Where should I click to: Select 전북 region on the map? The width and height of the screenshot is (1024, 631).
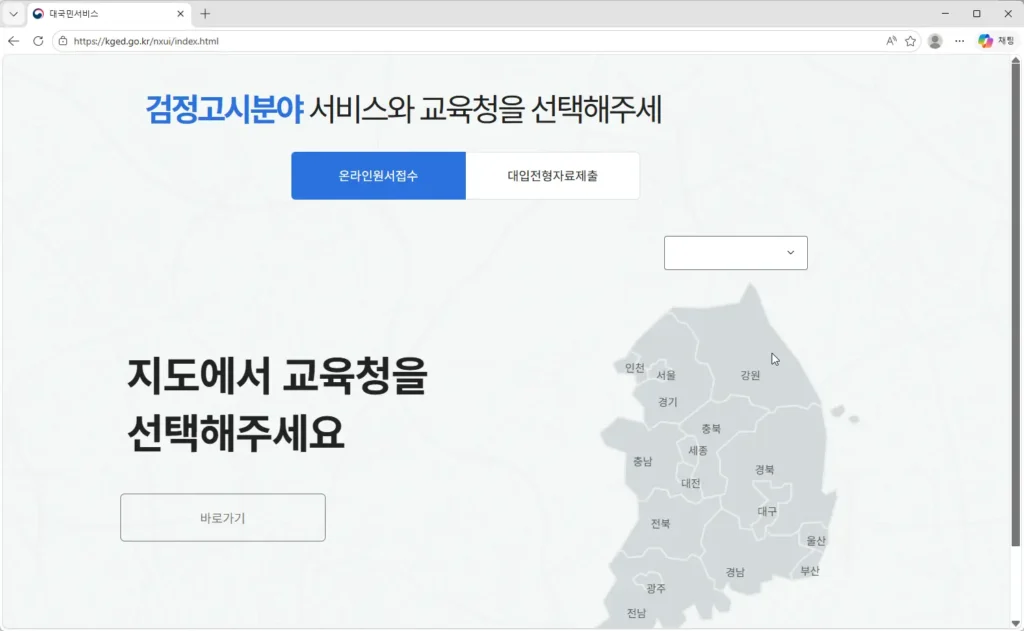click(660, 523)
